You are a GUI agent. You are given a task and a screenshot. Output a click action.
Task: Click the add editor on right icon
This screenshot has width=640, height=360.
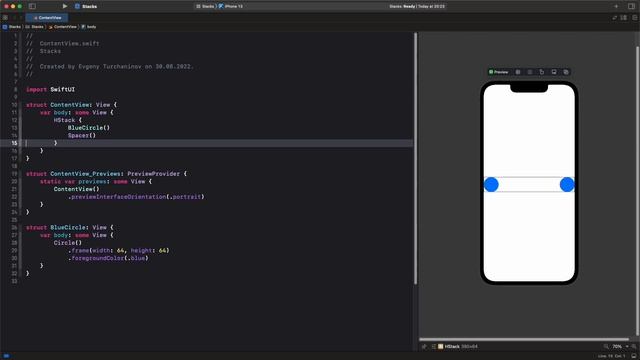[x=634, y=18]
